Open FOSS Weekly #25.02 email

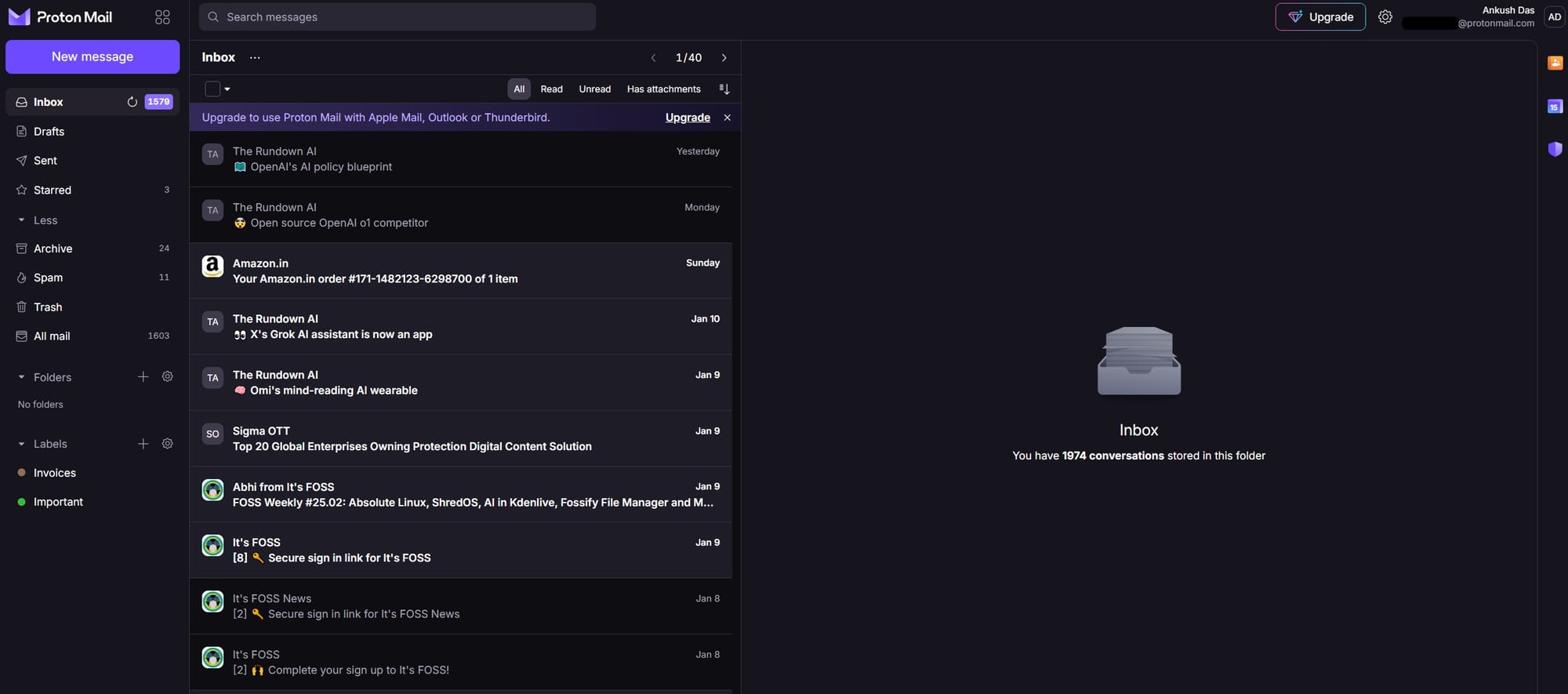click(x=461, y=495)
